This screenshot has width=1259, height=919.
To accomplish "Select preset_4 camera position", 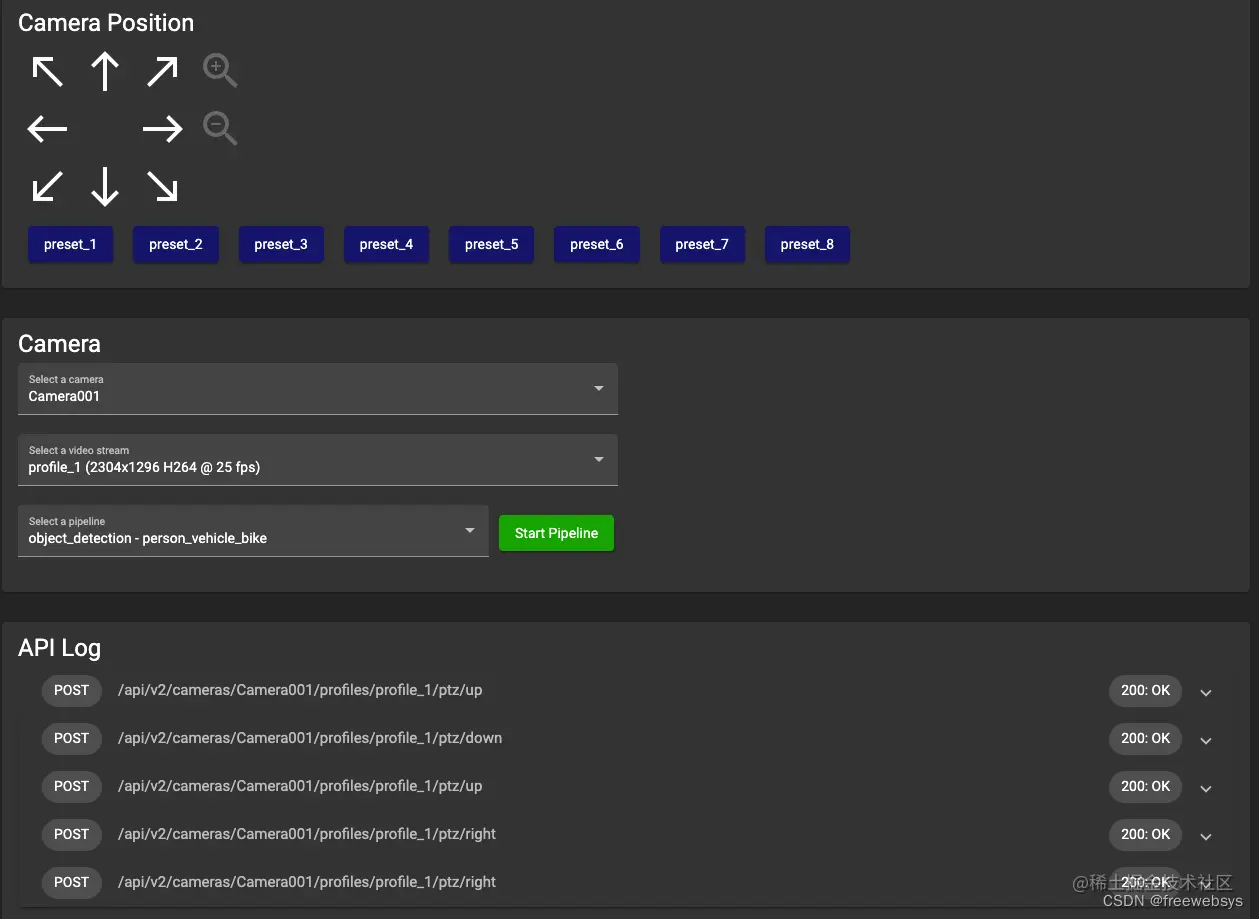I will pyautogui.click(x=386, y=244).
